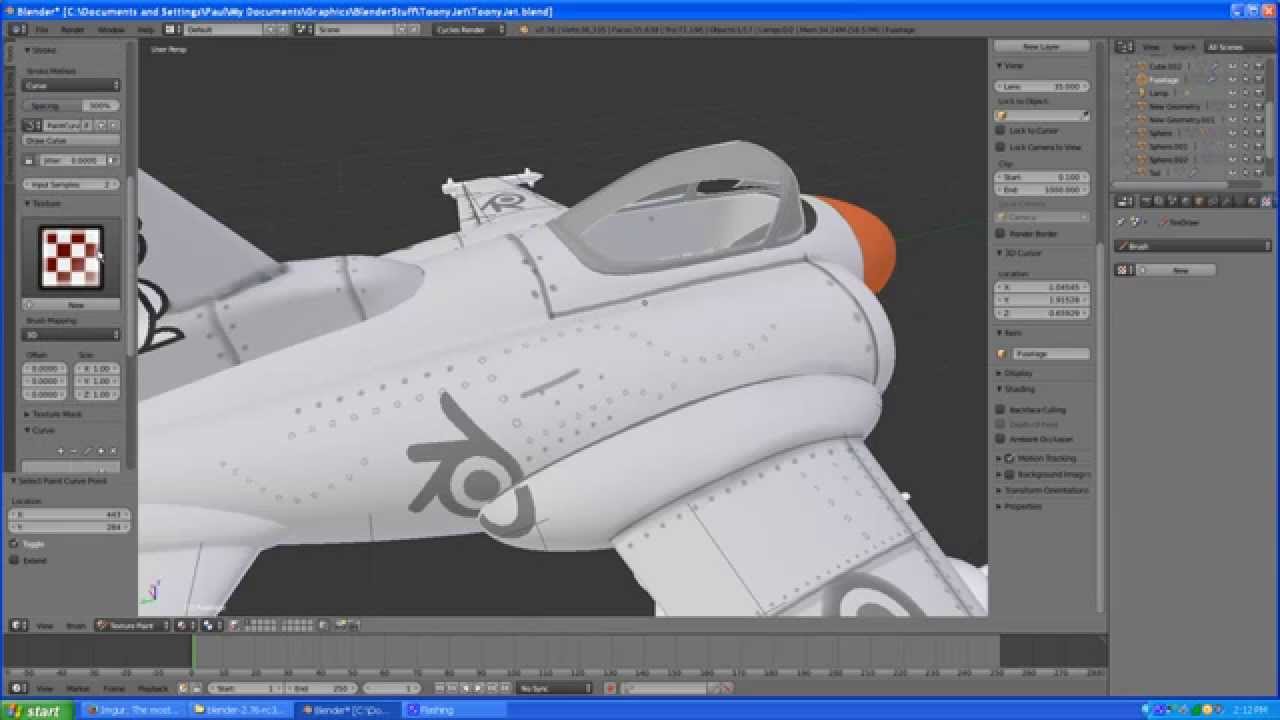Image resolution: width=1280 pixels, height=720 pixels.
Task: Toggle the Extend checkbox
Action: point(14,560)
